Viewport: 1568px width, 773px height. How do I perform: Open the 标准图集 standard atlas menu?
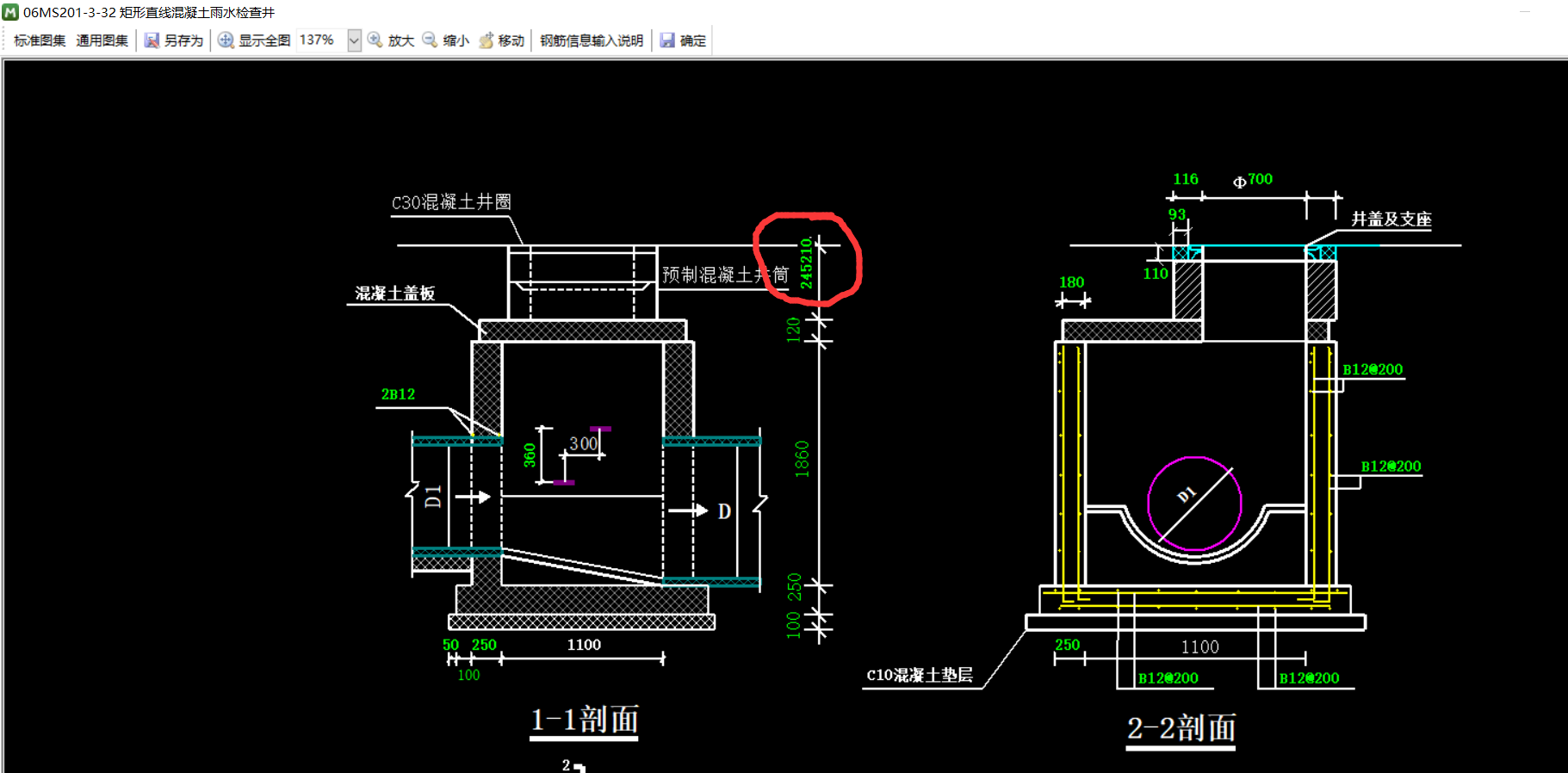click(40, 40)
